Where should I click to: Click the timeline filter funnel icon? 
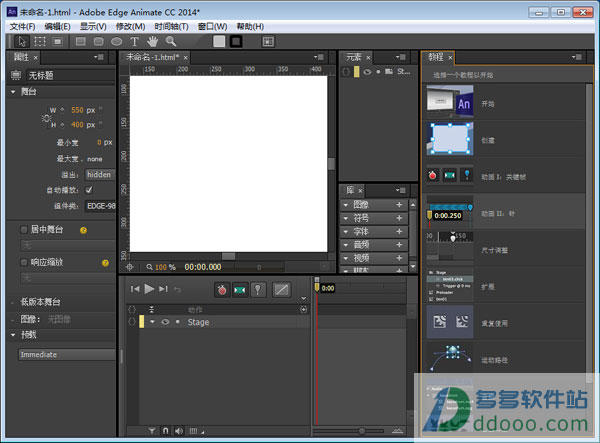pyautogui.click(x=152, y=431)
